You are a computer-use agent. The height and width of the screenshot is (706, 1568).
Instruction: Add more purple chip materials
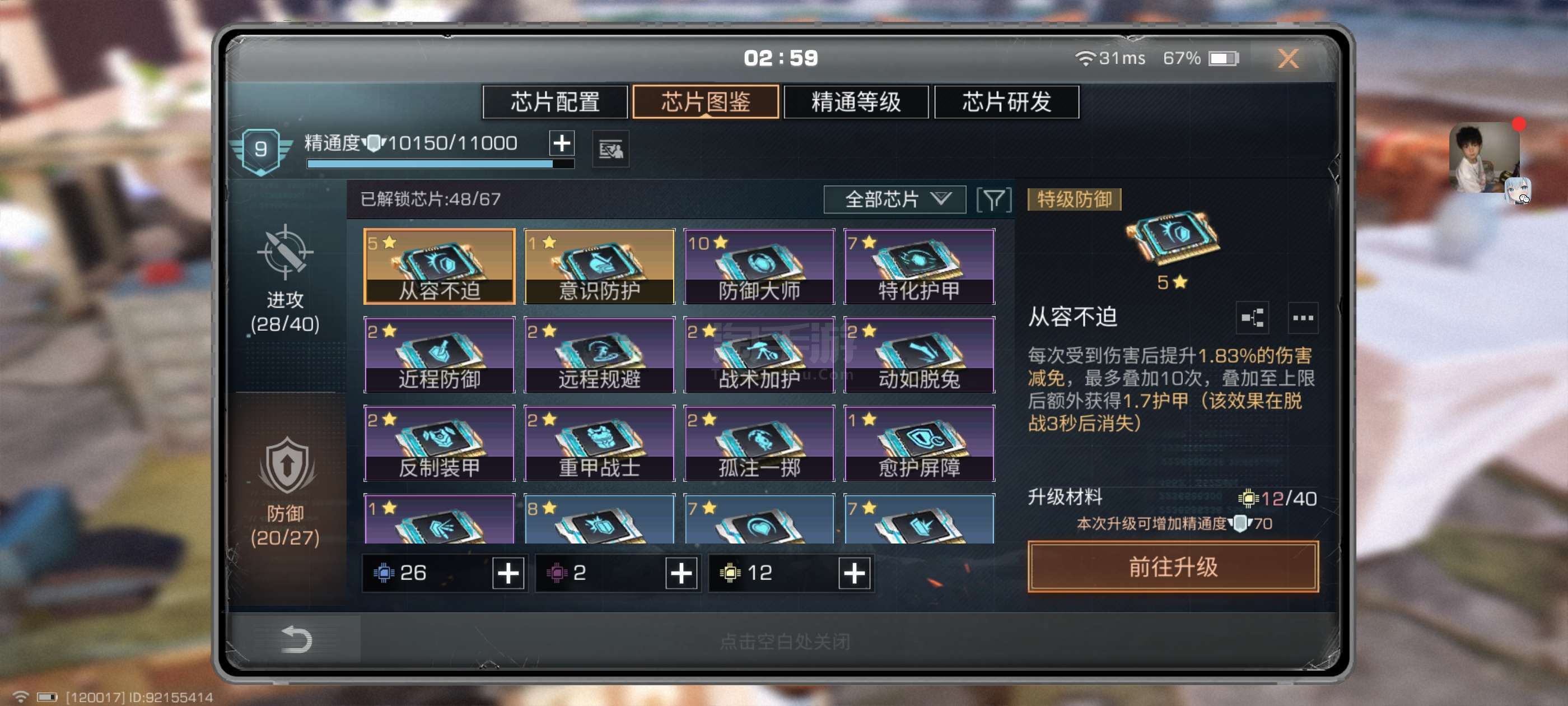[681, 573]
